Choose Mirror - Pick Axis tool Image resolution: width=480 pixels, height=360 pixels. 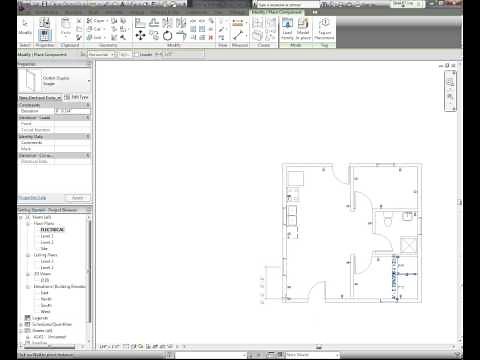click(x=167, y=23)
